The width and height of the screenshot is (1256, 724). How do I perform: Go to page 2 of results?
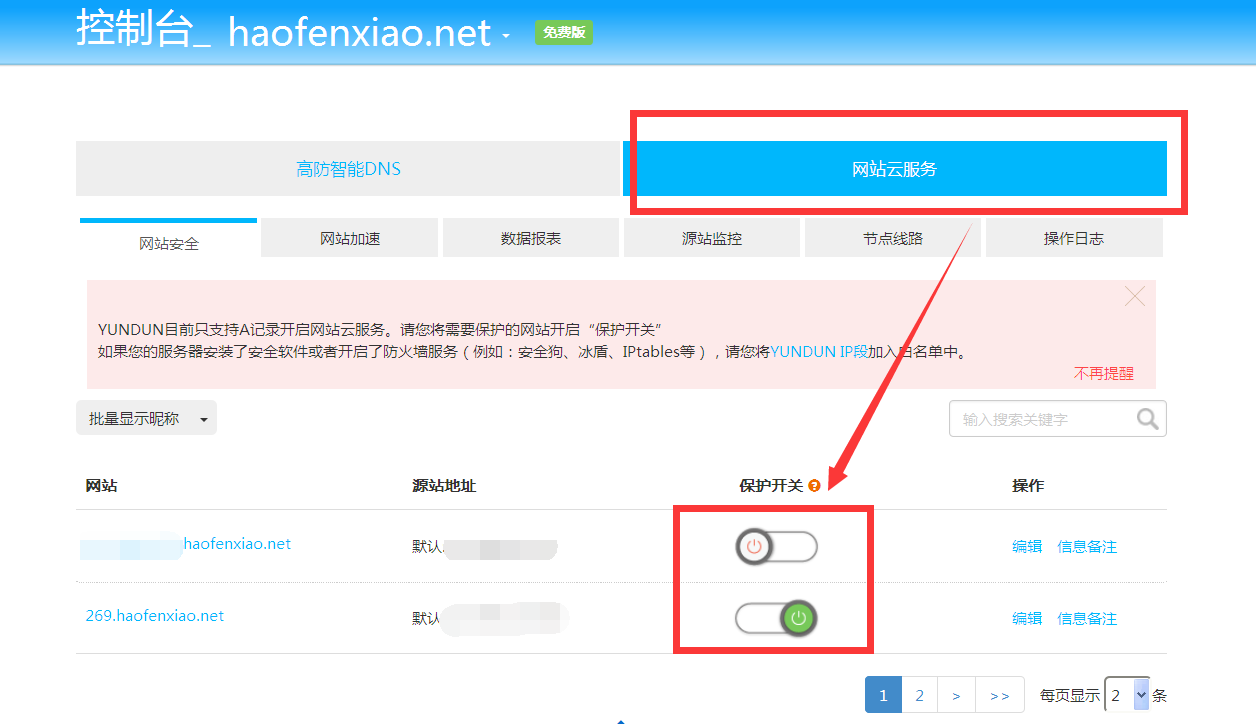pos(919,695)
